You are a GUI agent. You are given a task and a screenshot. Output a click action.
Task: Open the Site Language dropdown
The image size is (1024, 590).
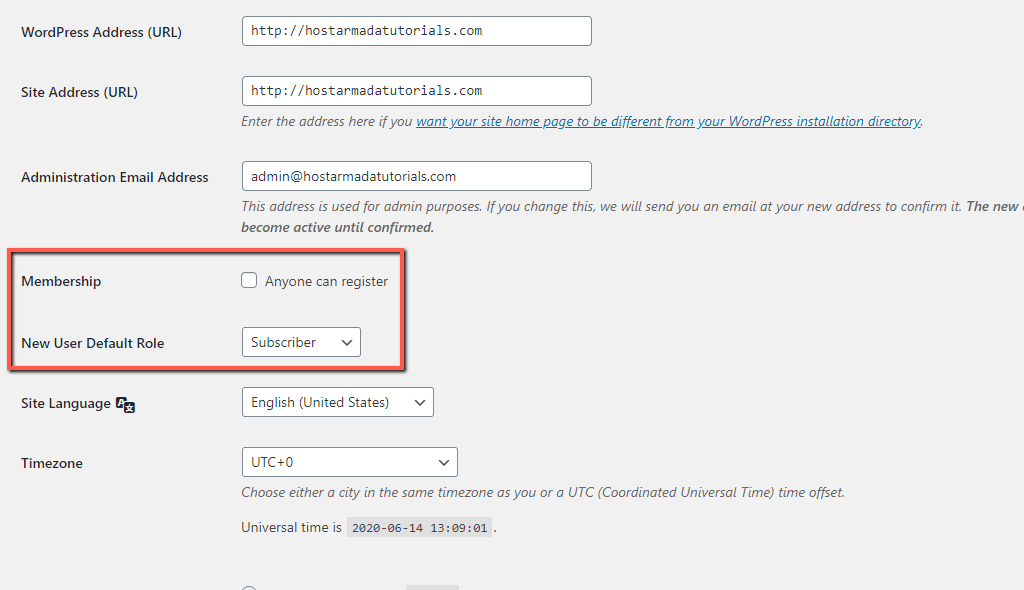coord(337,402)
